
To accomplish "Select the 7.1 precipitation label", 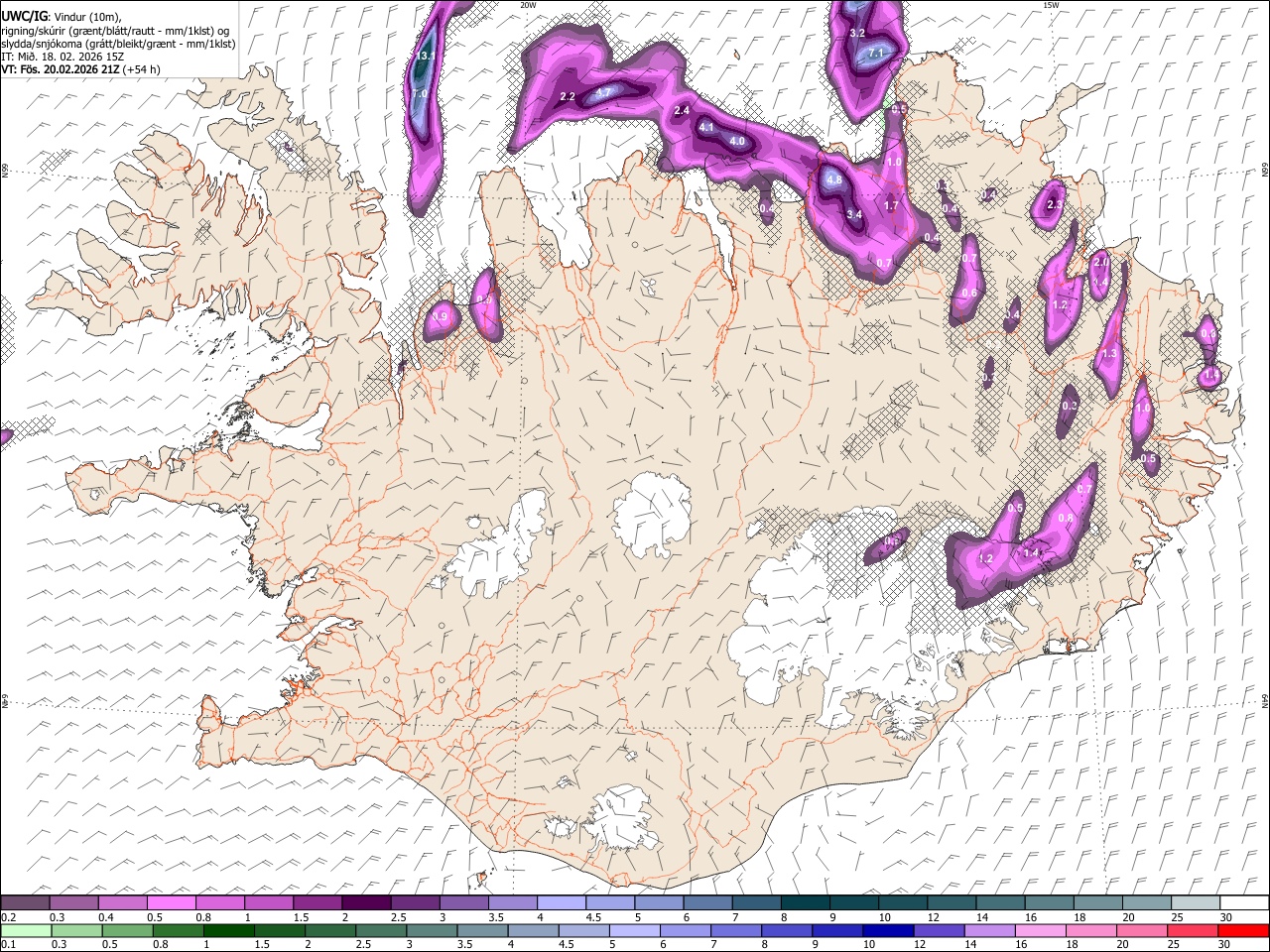I will click(875, 53).
